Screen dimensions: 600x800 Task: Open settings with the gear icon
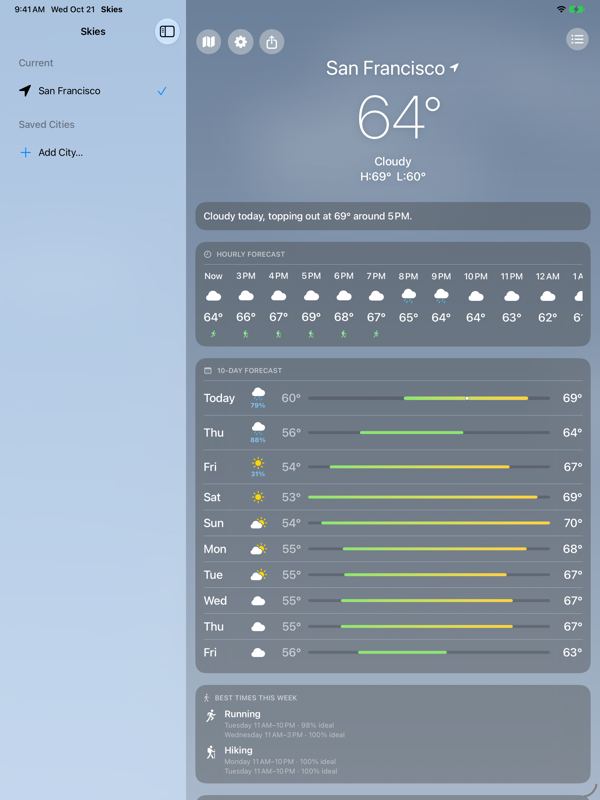tap(240, 42)
